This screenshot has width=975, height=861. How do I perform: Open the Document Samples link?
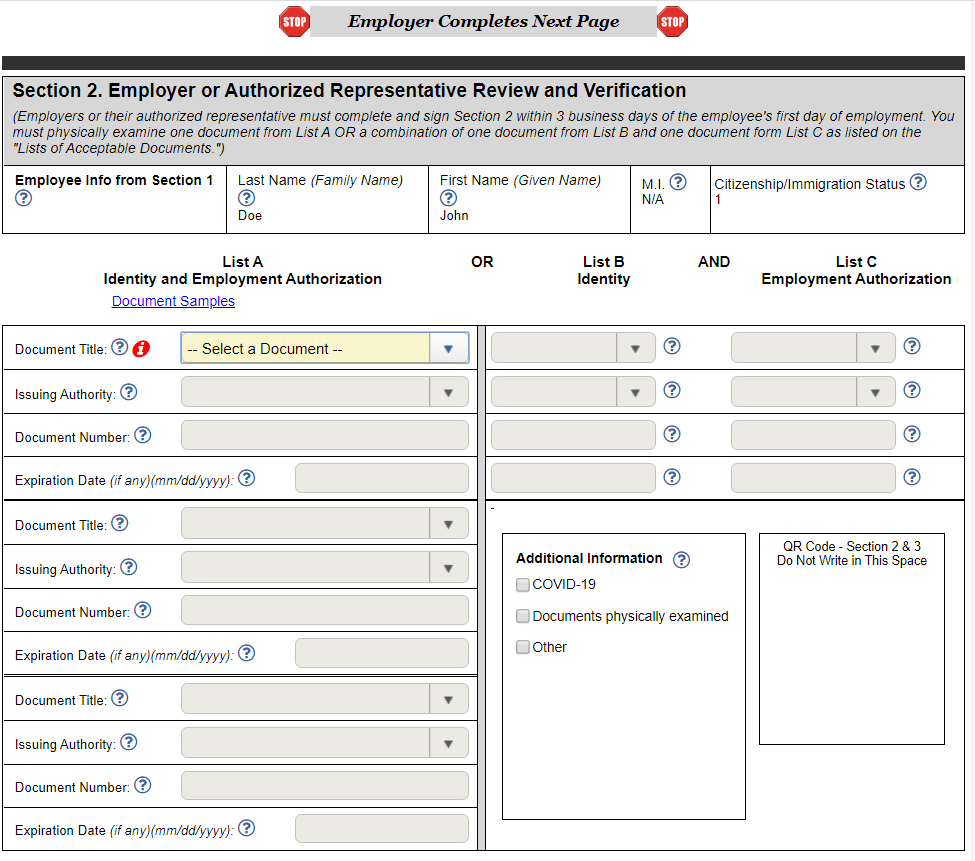click(173, 301)
